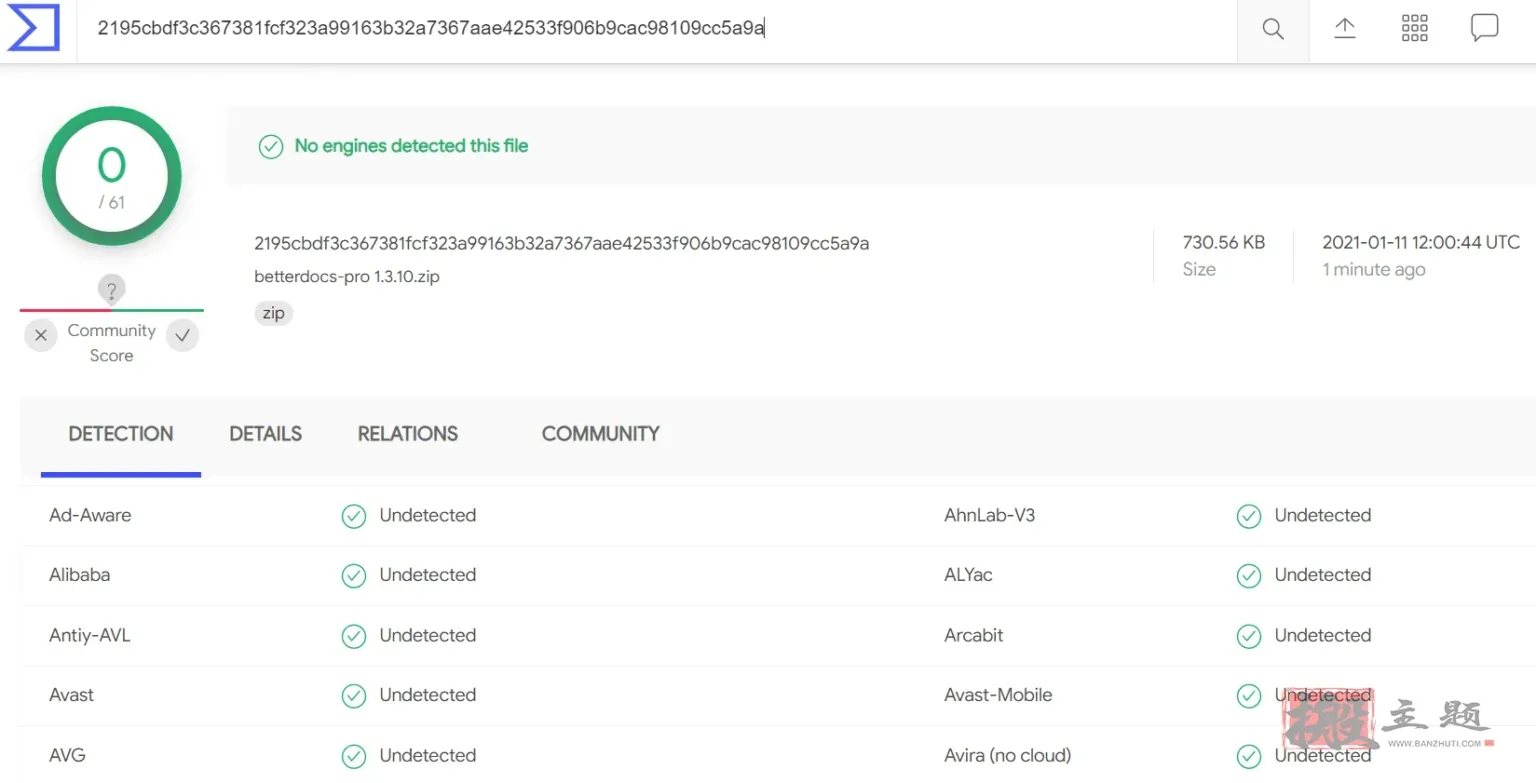
Task: Click the Undetected check icon for AVG
Action: (354, 756)
